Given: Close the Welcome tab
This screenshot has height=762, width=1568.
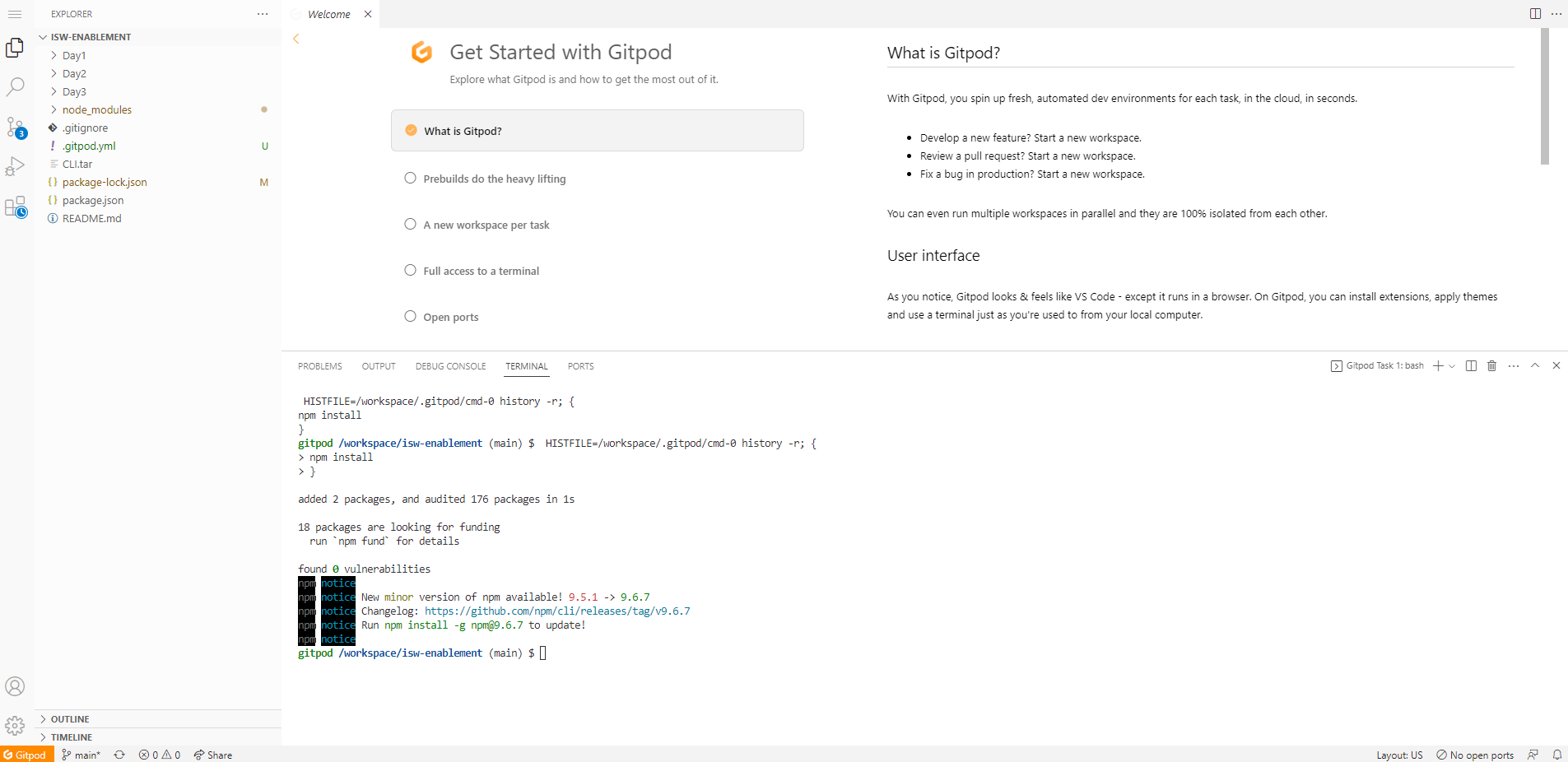Looking at the screenshot, I should 368,14.
